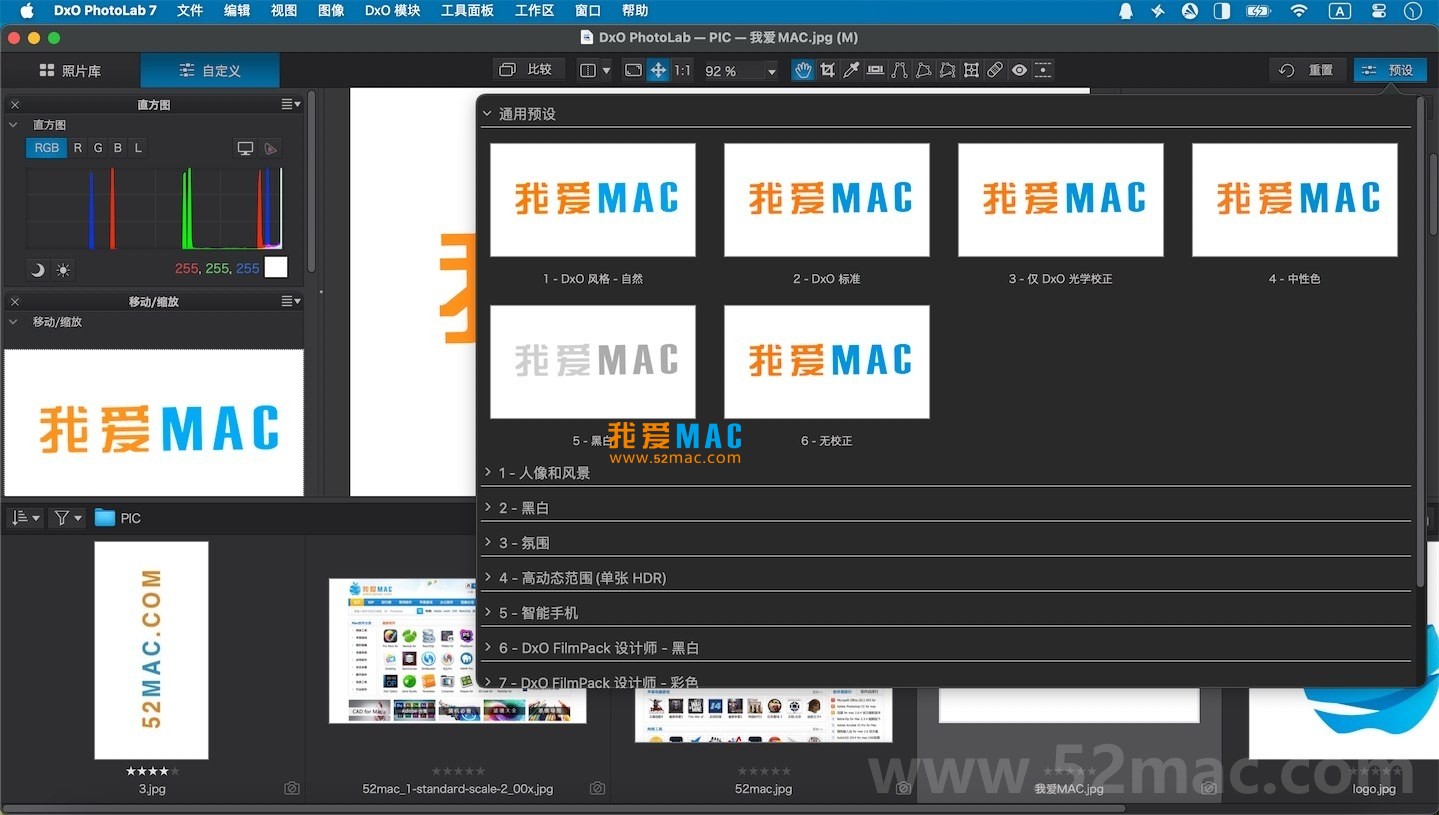This screenshot has width=1439, height=815.
Task: Click the PIC folder icon
Action: (x=105, y=518)
